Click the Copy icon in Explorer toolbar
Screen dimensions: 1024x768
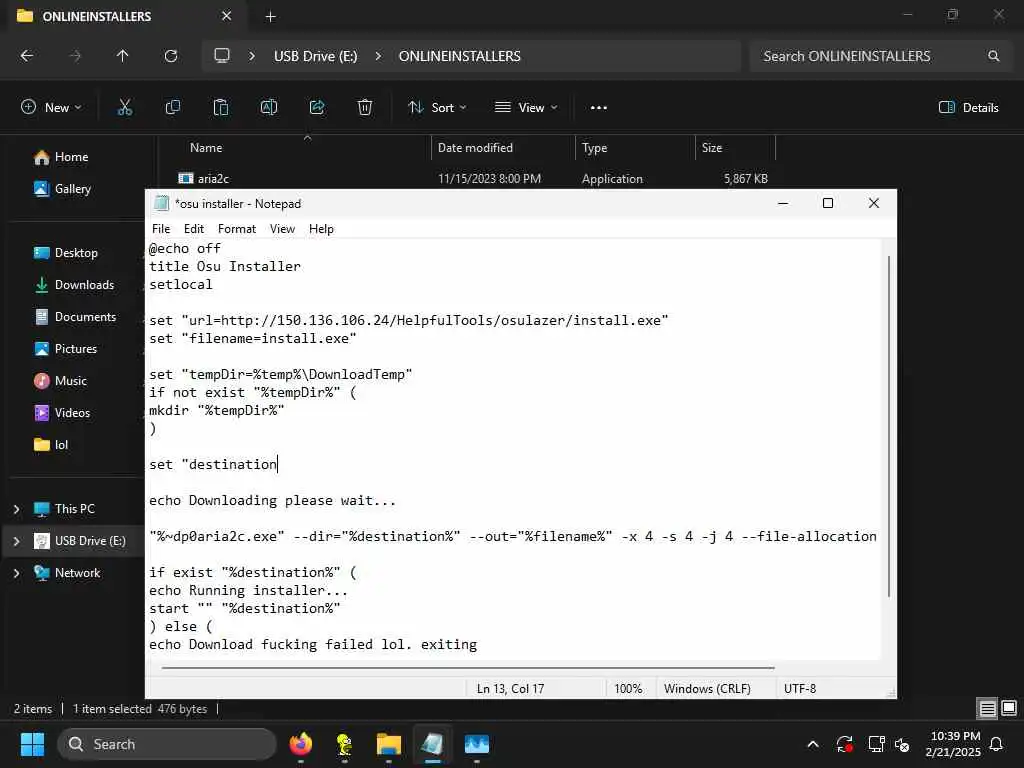[172, 108]
